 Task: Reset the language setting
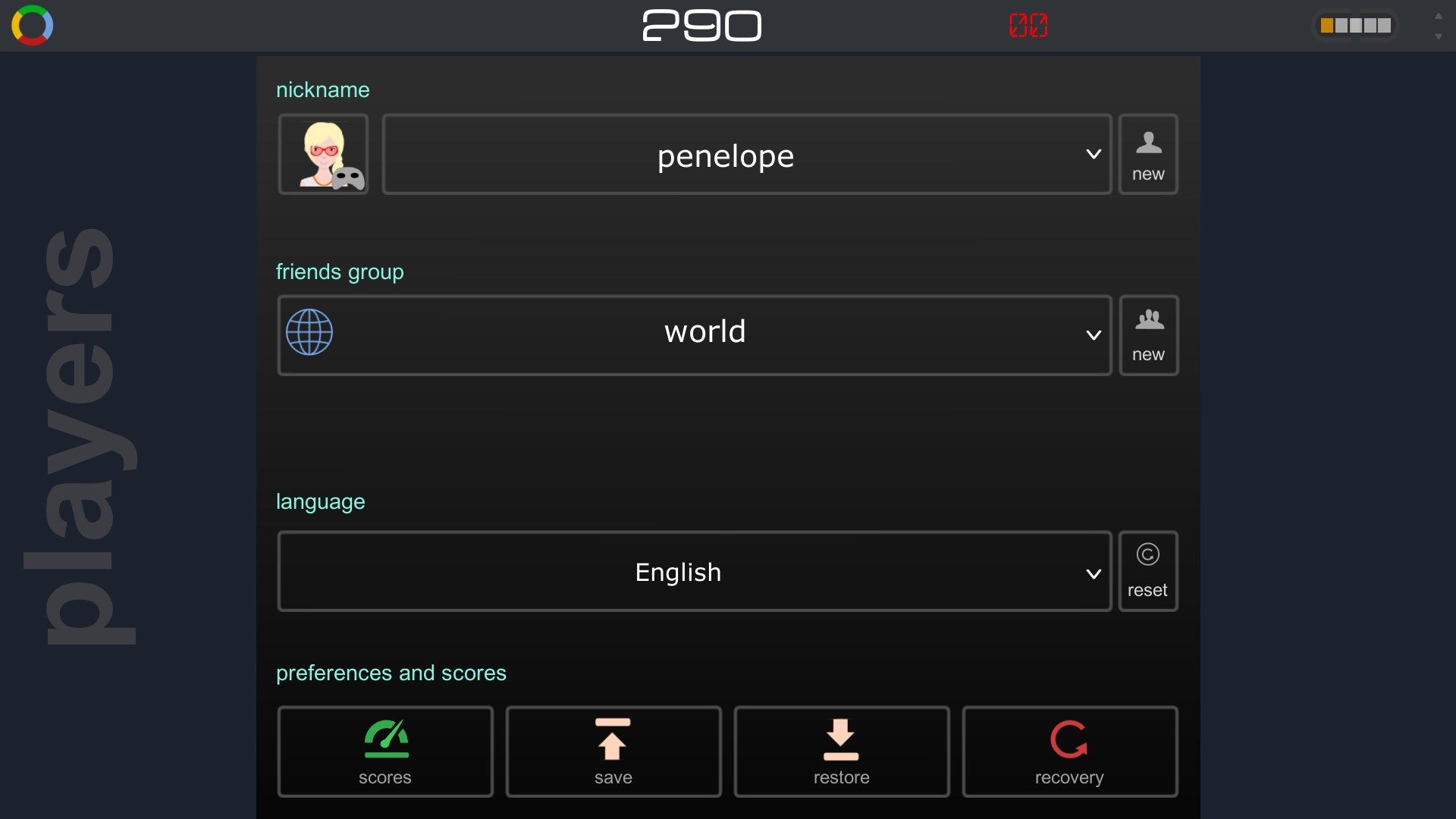click(1148, 571)
